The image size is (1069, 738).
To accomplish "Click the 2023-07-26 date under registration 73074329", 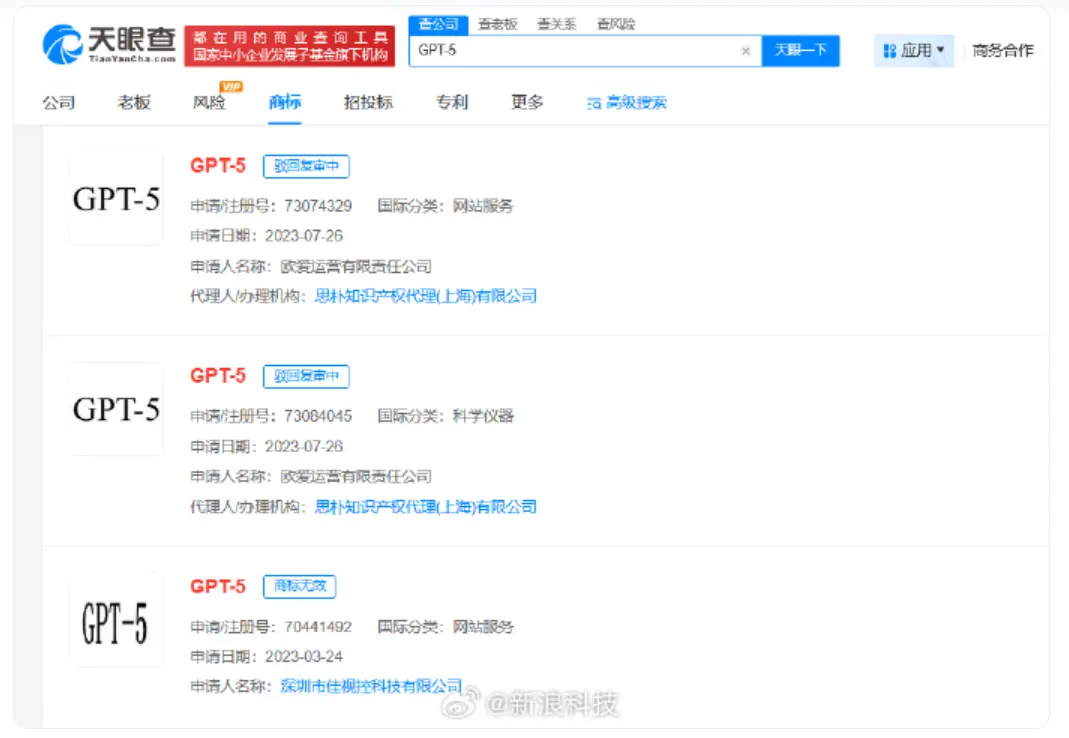I will [303, 236].
